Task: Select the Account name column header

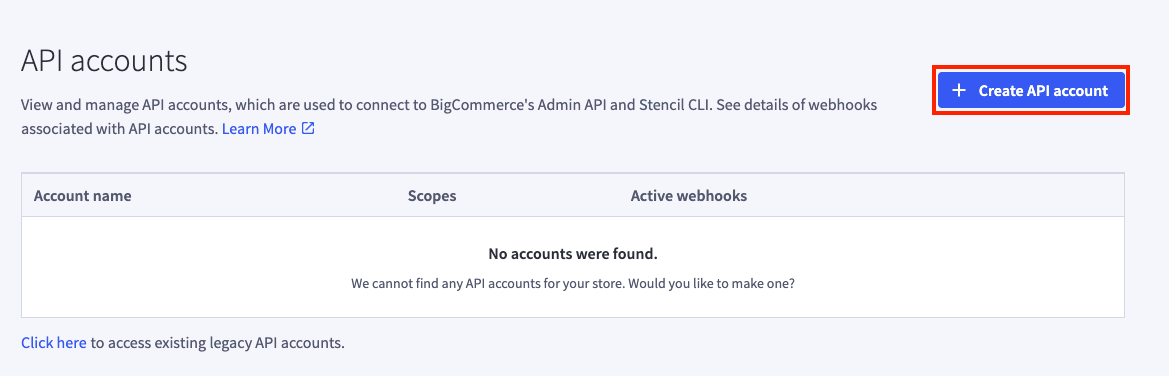Action: pos(83,195)
